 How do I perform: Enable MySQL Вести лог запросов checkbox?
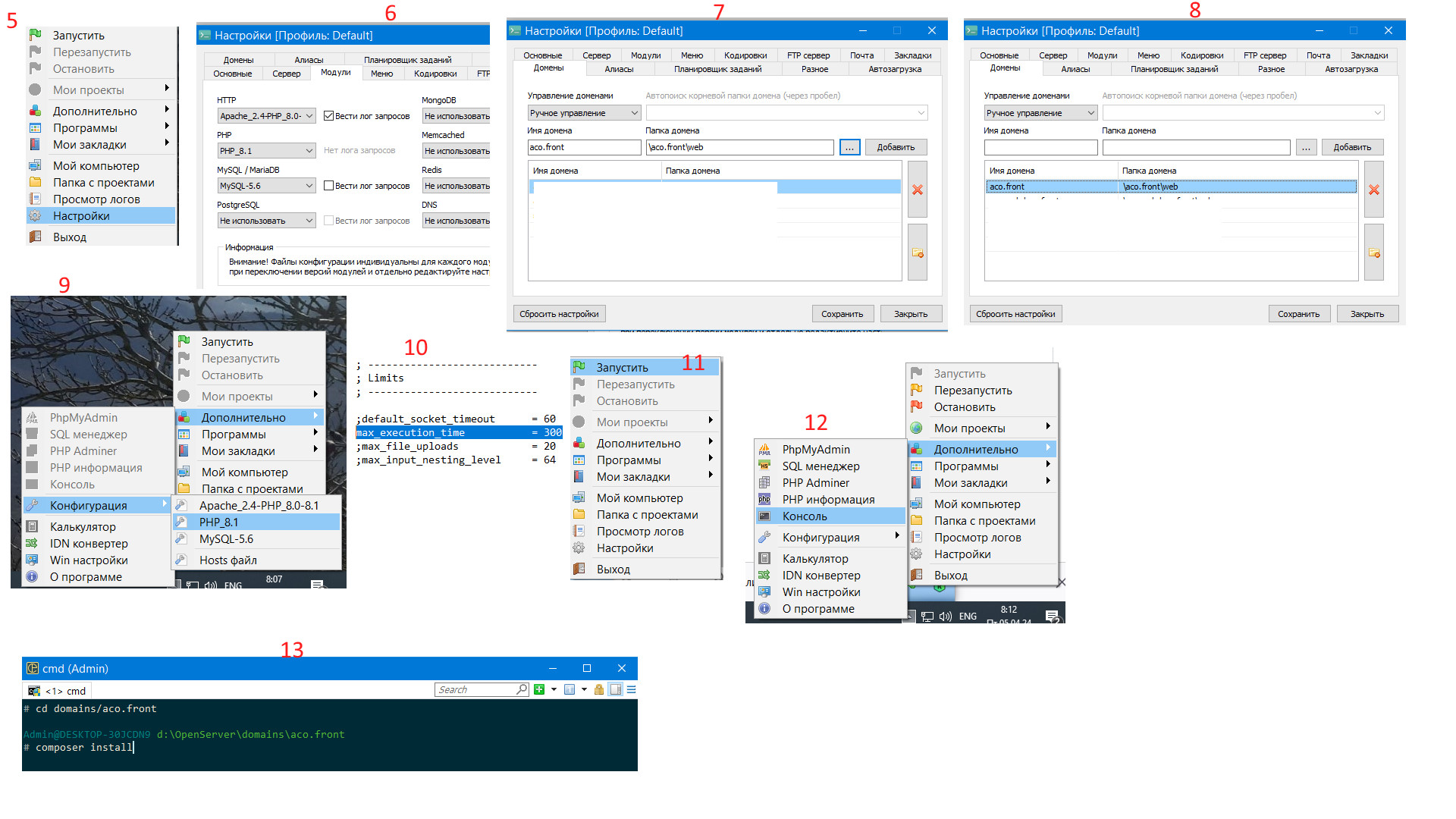tap(328, 186)
